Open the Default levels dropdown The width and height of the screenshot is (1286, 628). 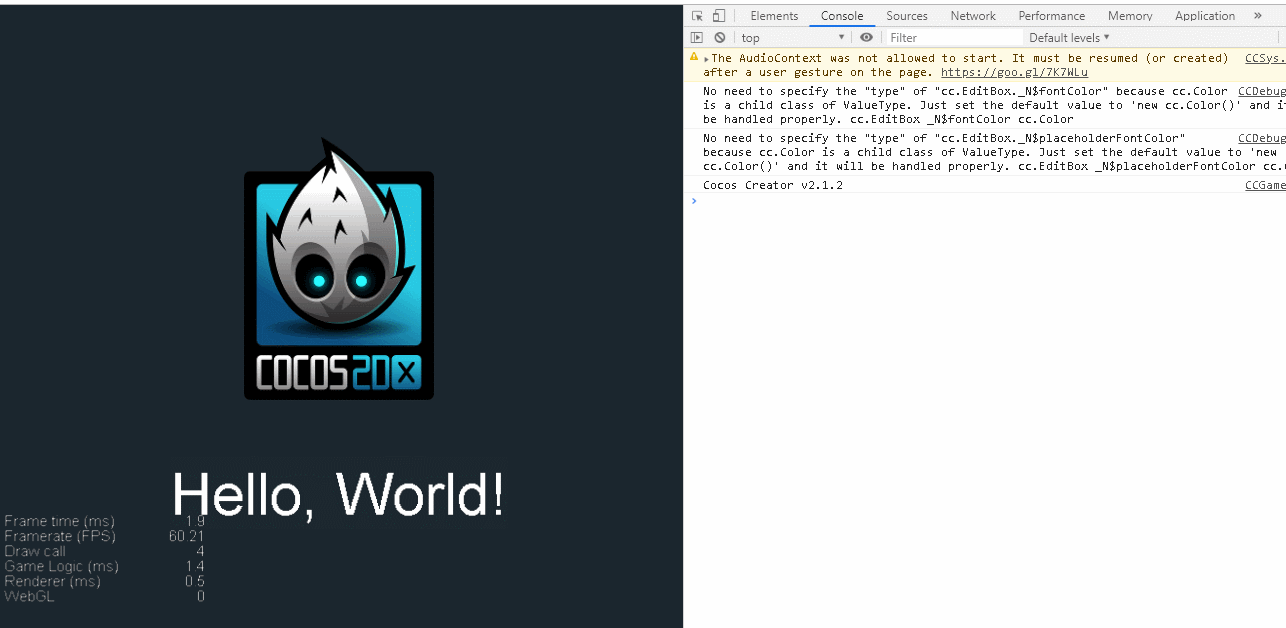pos(1069,37)
